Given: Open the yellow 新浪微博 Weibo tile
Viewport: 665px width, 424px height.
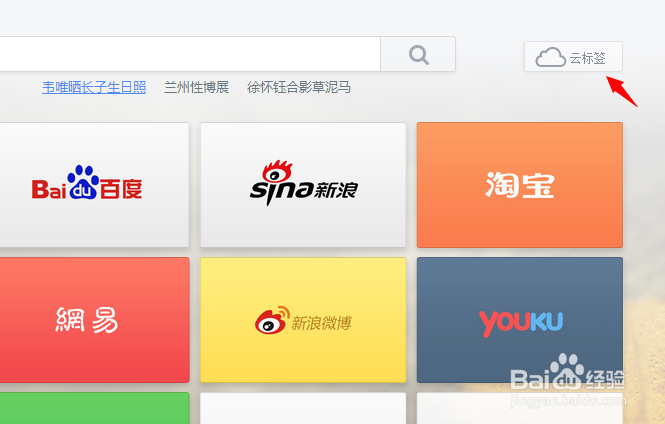Looking at the screenshot, I should (x=303, y=320).
